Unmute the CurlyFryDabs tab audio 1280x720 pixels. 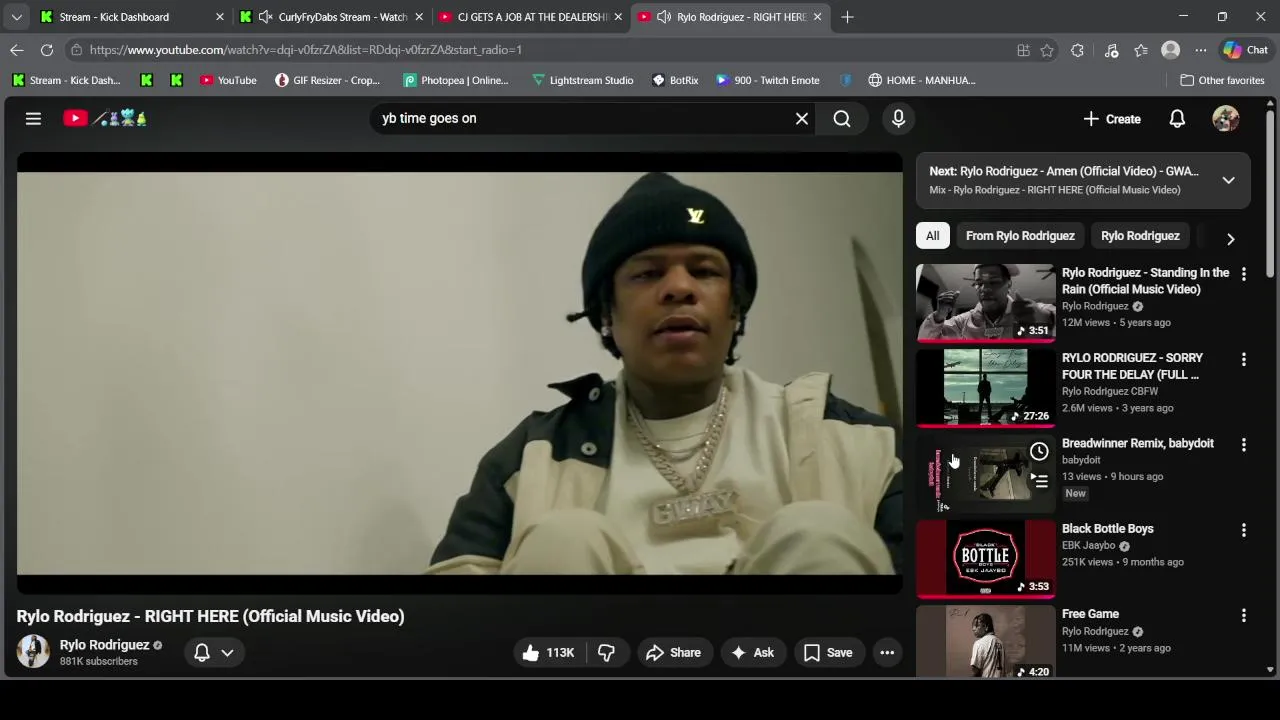click(265, 17)
